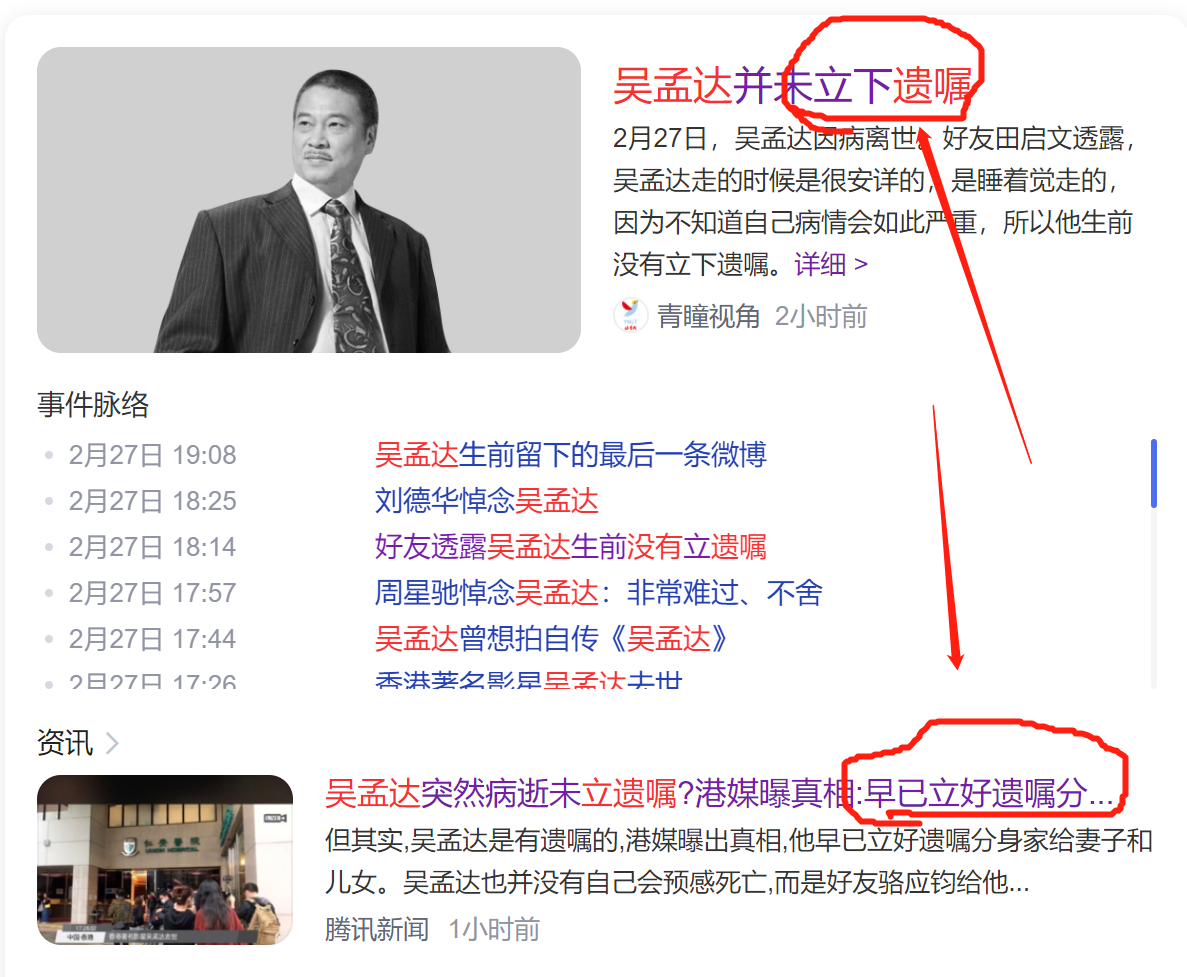Image resolution: width=1187 pixels, height=977 pixels.
Task: Click the summary paragraph starting 2月27日，吴孟达因病离世
Action: (874, 201)
